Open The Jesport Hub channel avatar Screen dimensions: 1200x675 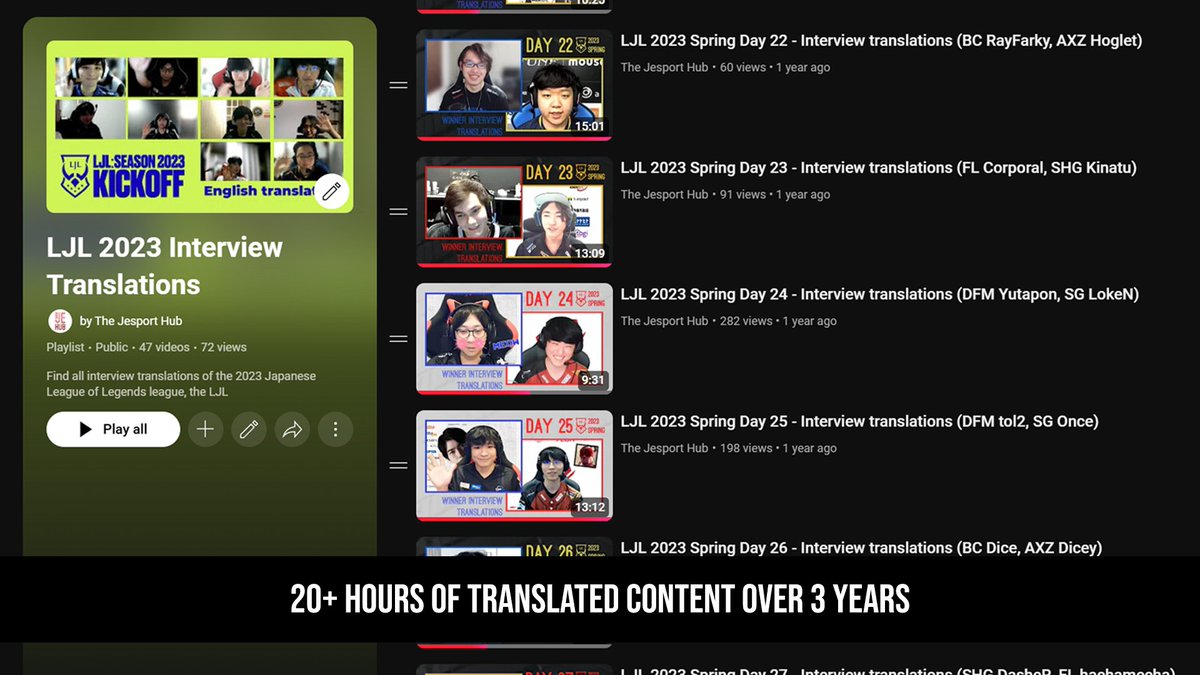[x=60, y=321]
